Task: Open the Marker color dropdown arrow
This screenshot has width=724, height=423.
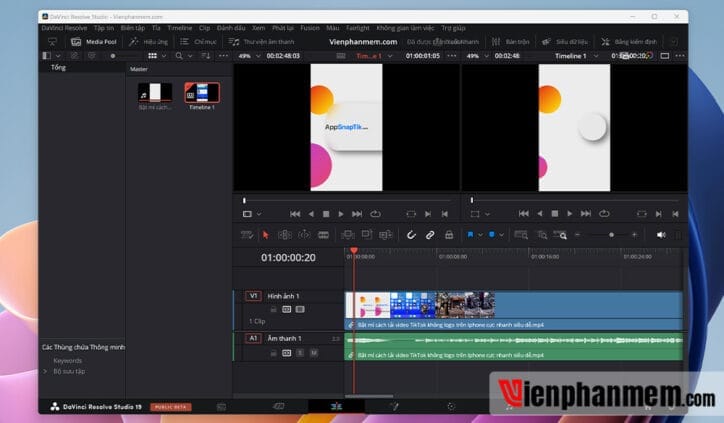Action: 501,235
